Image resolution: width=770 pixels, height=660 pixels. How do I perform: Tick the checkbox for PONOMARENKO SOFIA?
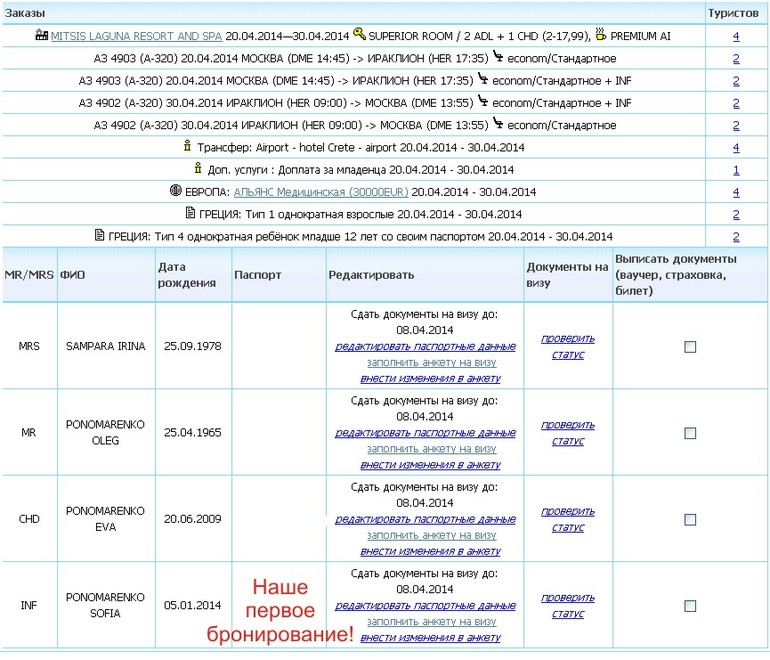tap(690, 606)
